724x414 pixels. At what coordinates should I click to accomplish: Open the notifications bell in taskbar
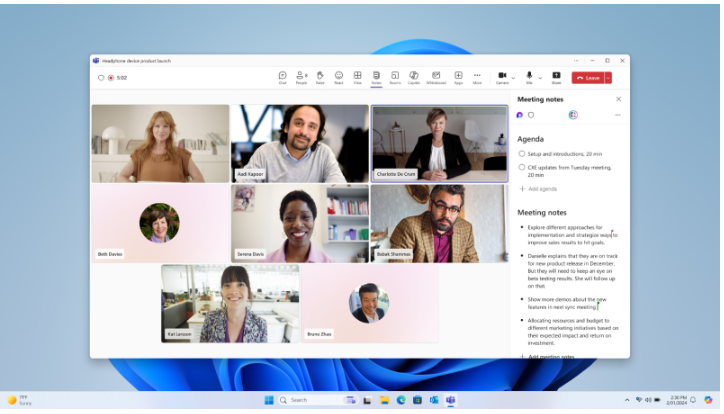click(693, 400)
